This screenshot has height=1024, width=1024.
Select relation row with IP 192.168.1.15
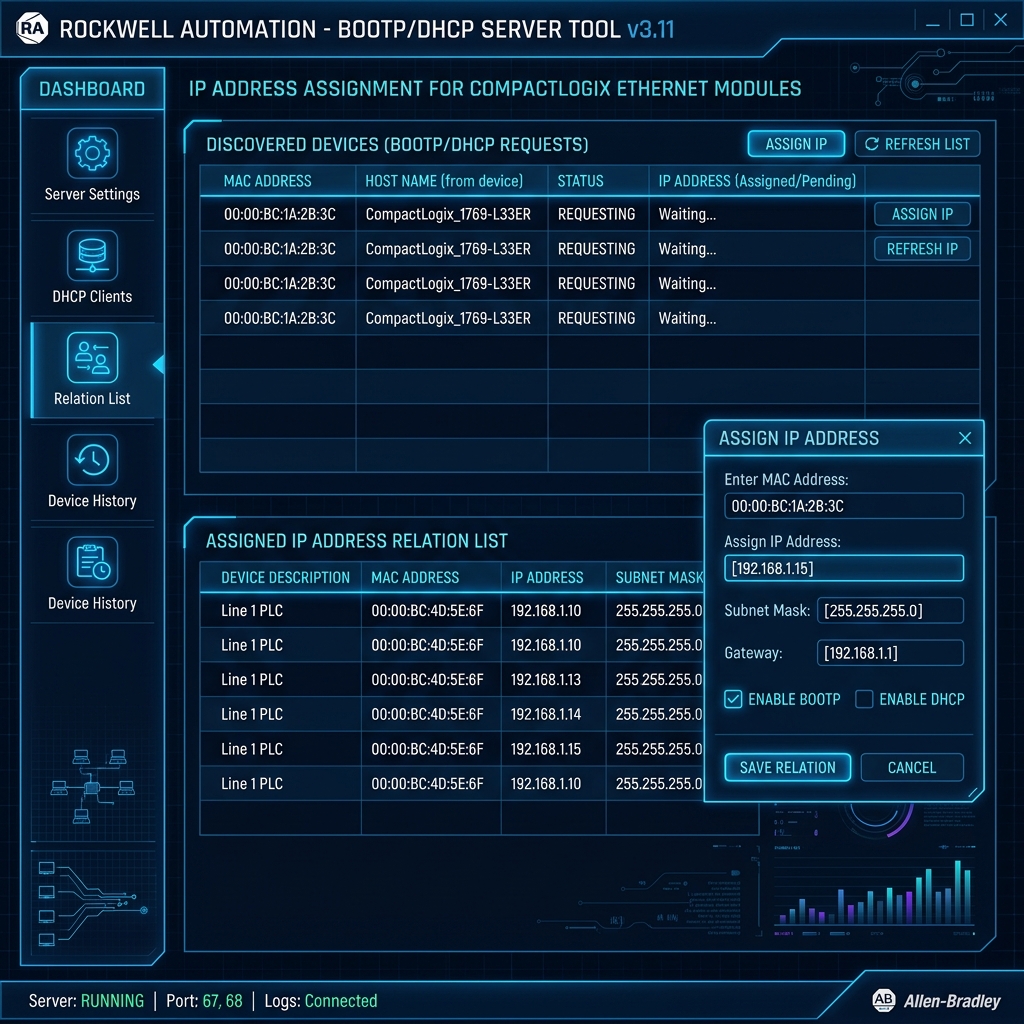tap(452, 749)
